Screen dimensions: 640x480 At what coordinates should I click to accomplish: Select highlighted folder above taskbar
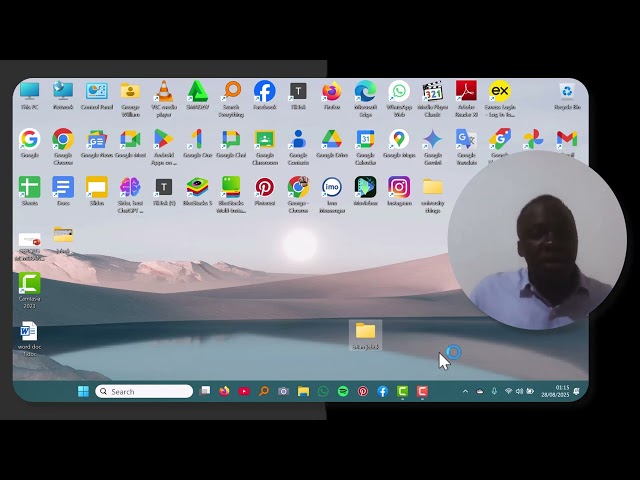[x=365, y=336]
